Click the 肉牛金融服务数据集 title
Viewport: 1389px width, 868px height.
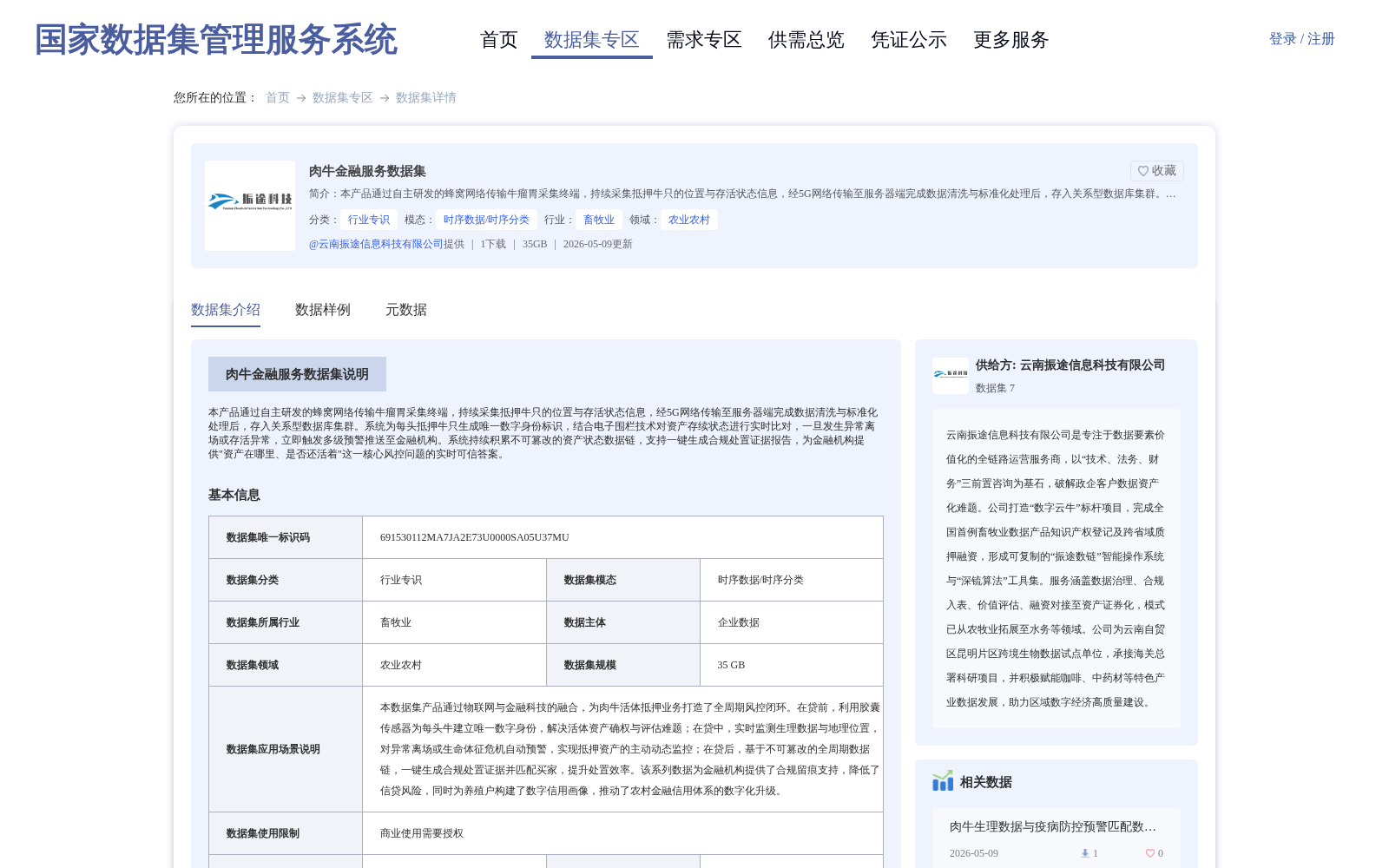tap(367, 171)
